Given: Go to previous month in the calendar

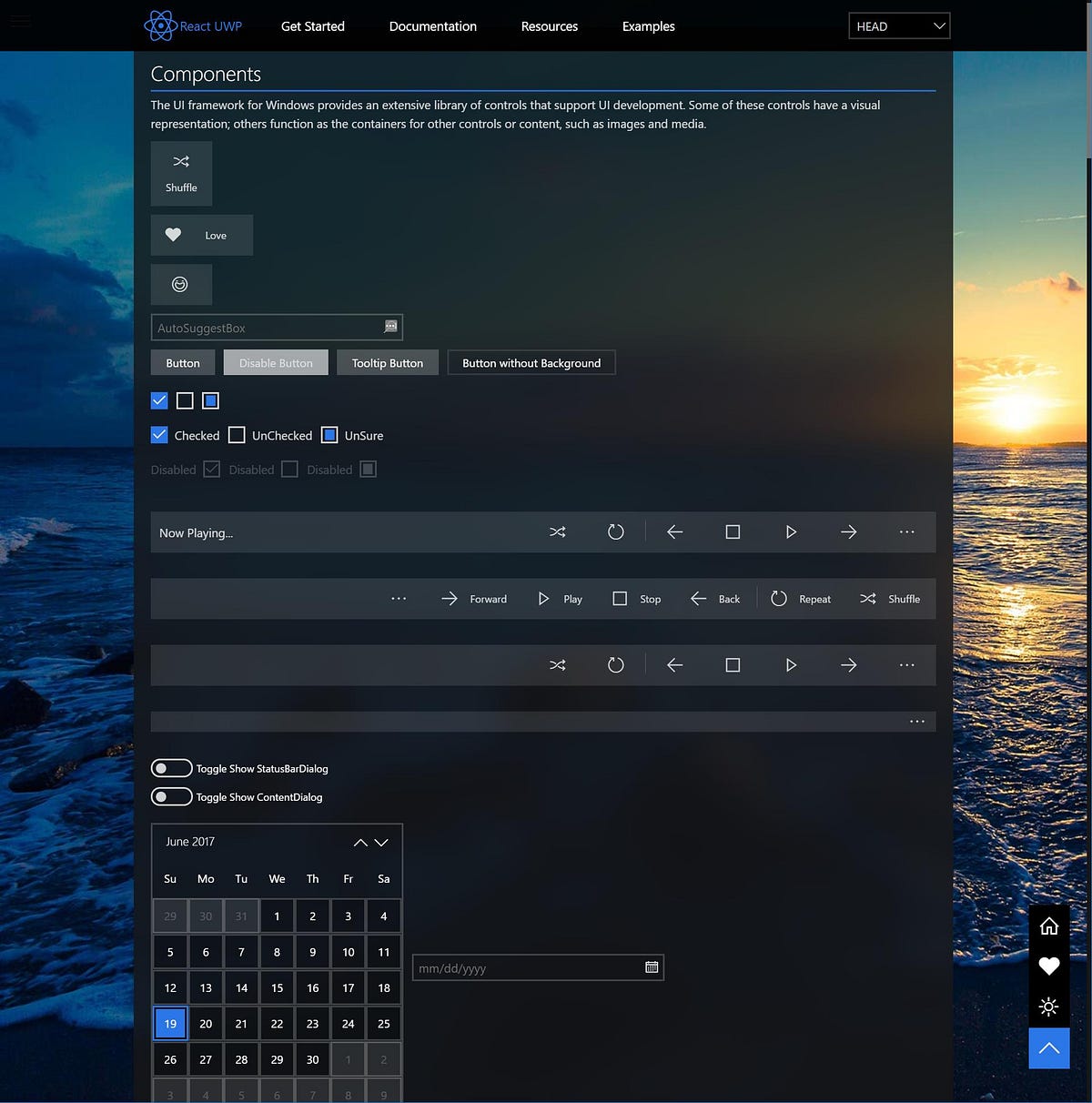Looking at the screenshot, I should 359,843.
